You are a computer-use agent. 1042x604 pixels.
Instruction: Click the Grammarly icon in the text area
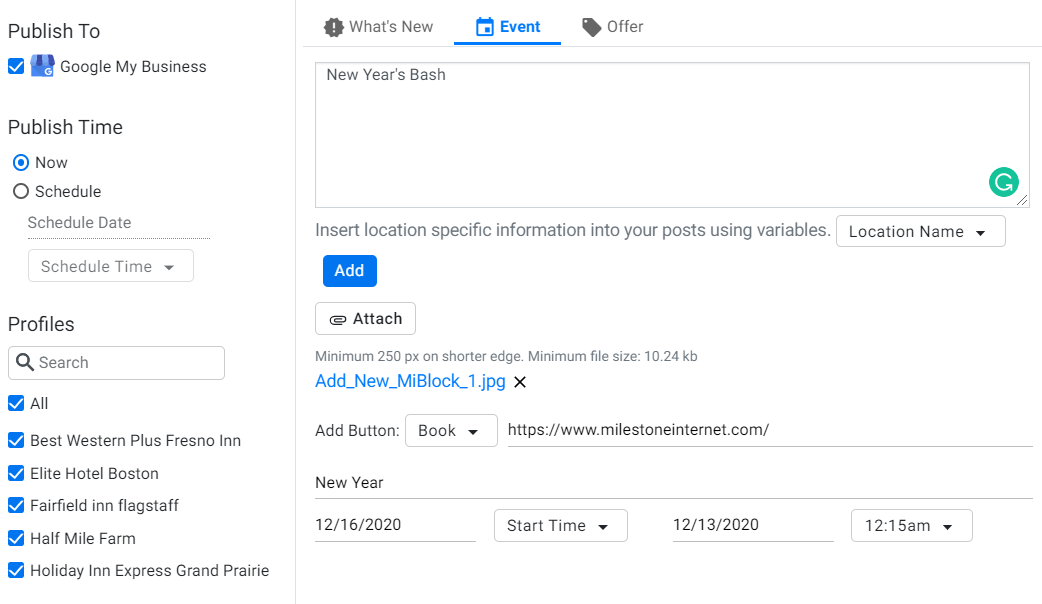[x=1003, y=182]
